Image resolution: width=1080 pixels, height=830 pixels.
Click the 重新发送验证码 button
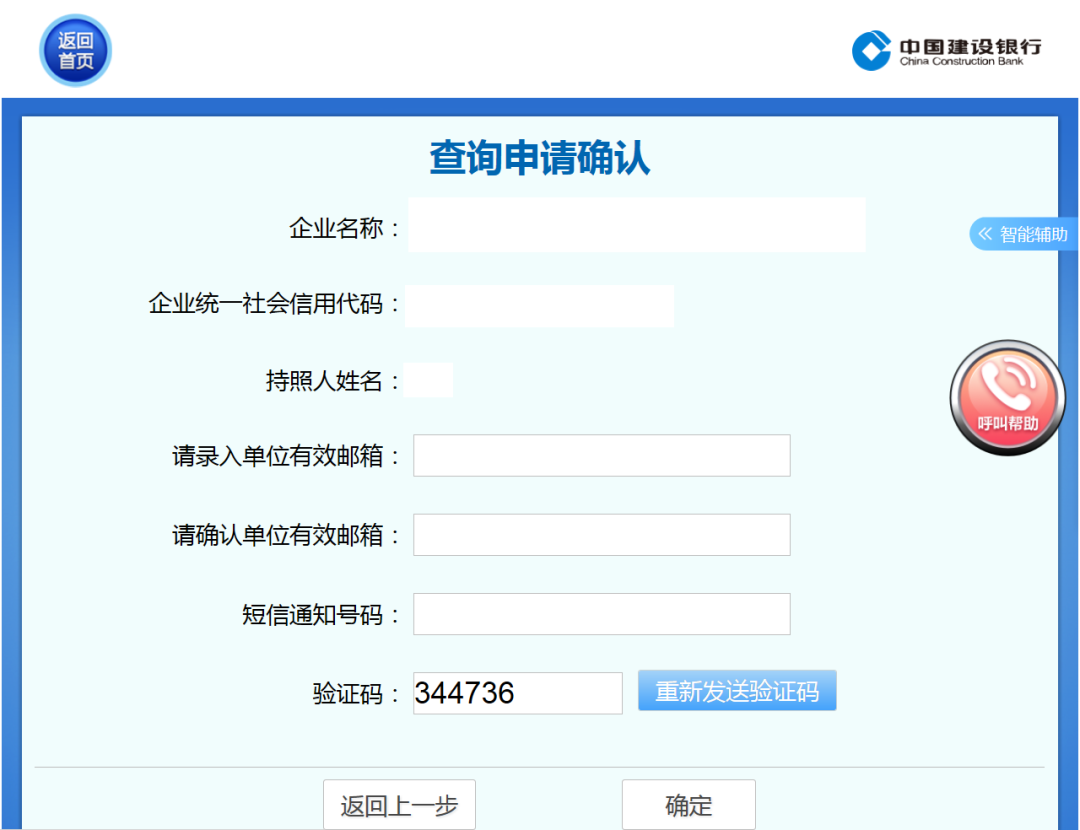(x=737, y=690)
